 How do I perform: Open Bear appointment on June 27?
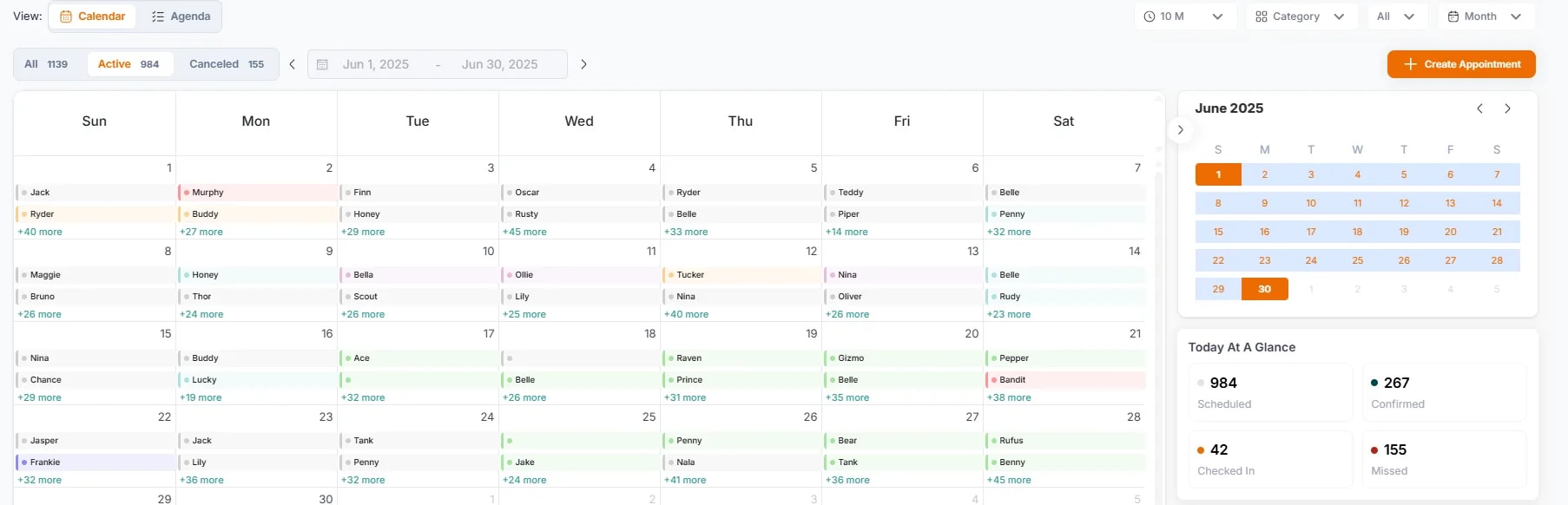(903, 441)
